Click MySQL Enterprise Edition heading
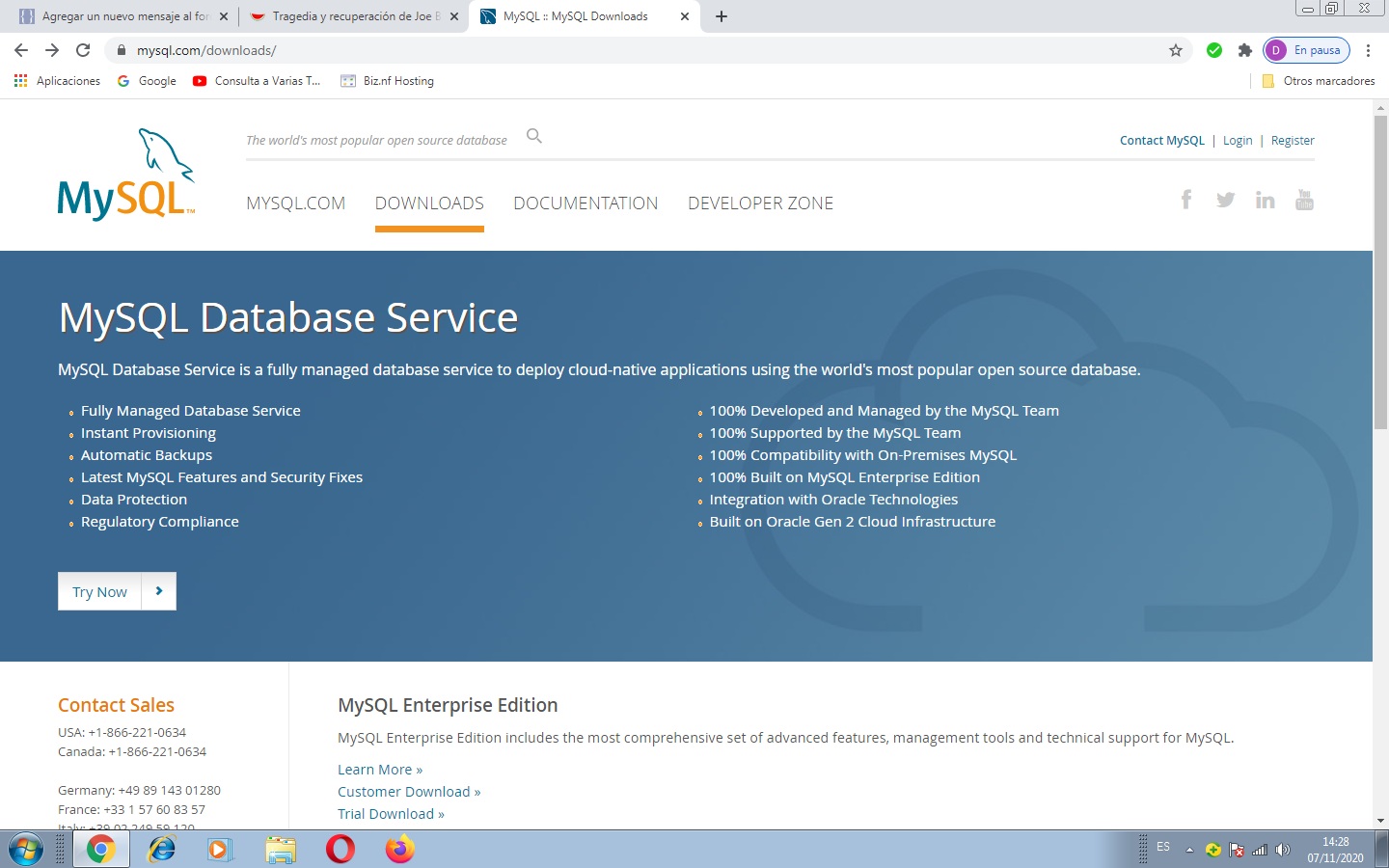Viewport: 1389px width, 868px height. (x=448, y=705)
